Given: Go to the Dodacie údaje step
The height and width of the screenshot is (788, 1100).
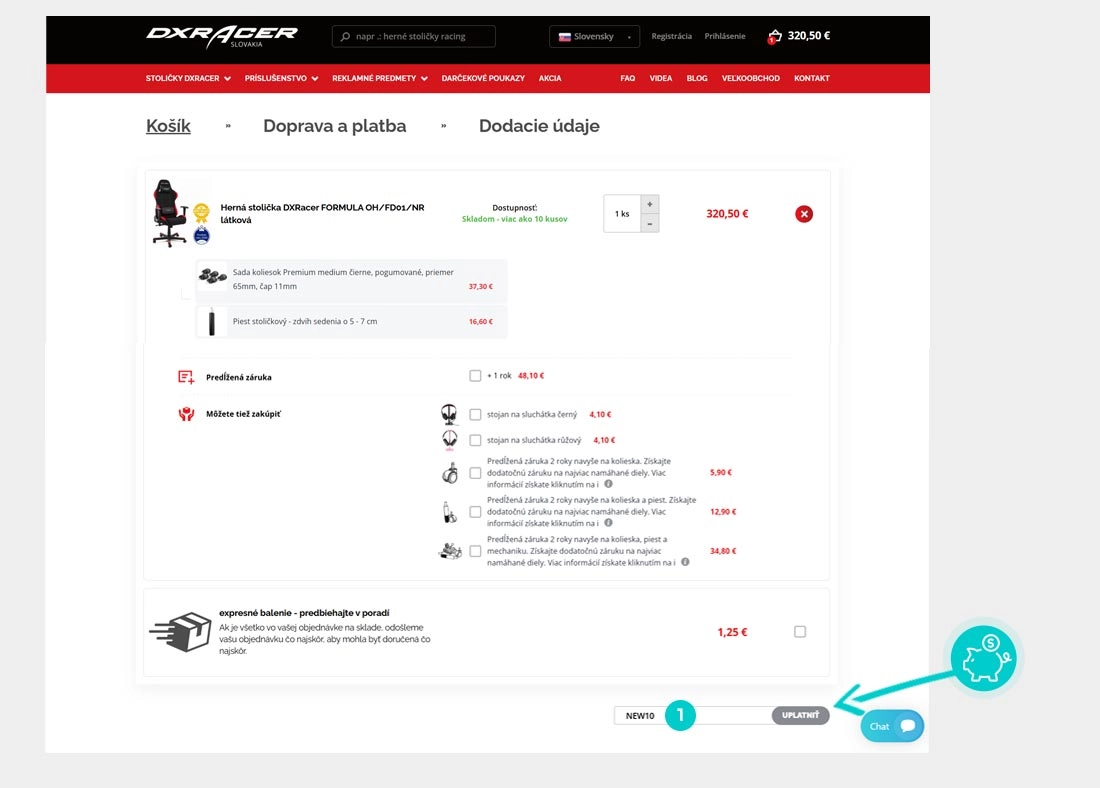Looking at the screenshot, I should [x=539, y=126].
